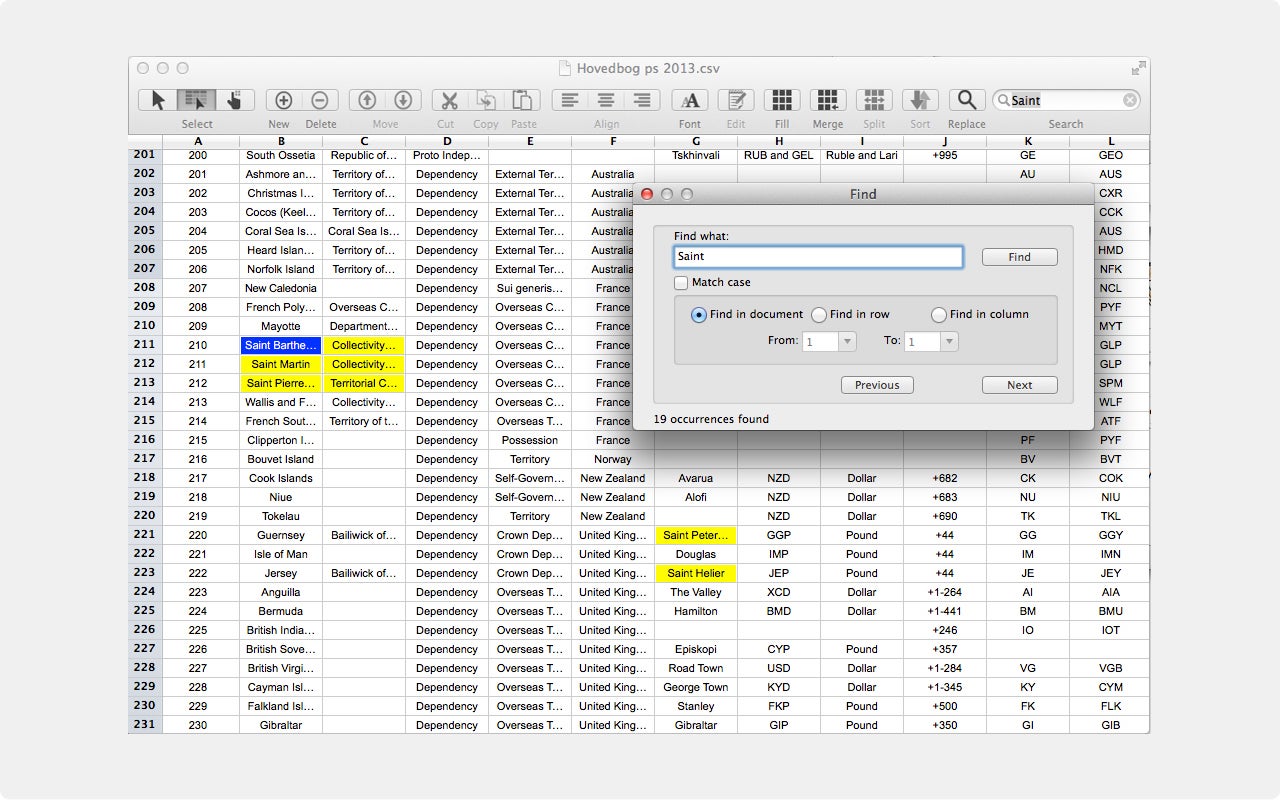
Task: Open the Font tool
Action: 690,100
